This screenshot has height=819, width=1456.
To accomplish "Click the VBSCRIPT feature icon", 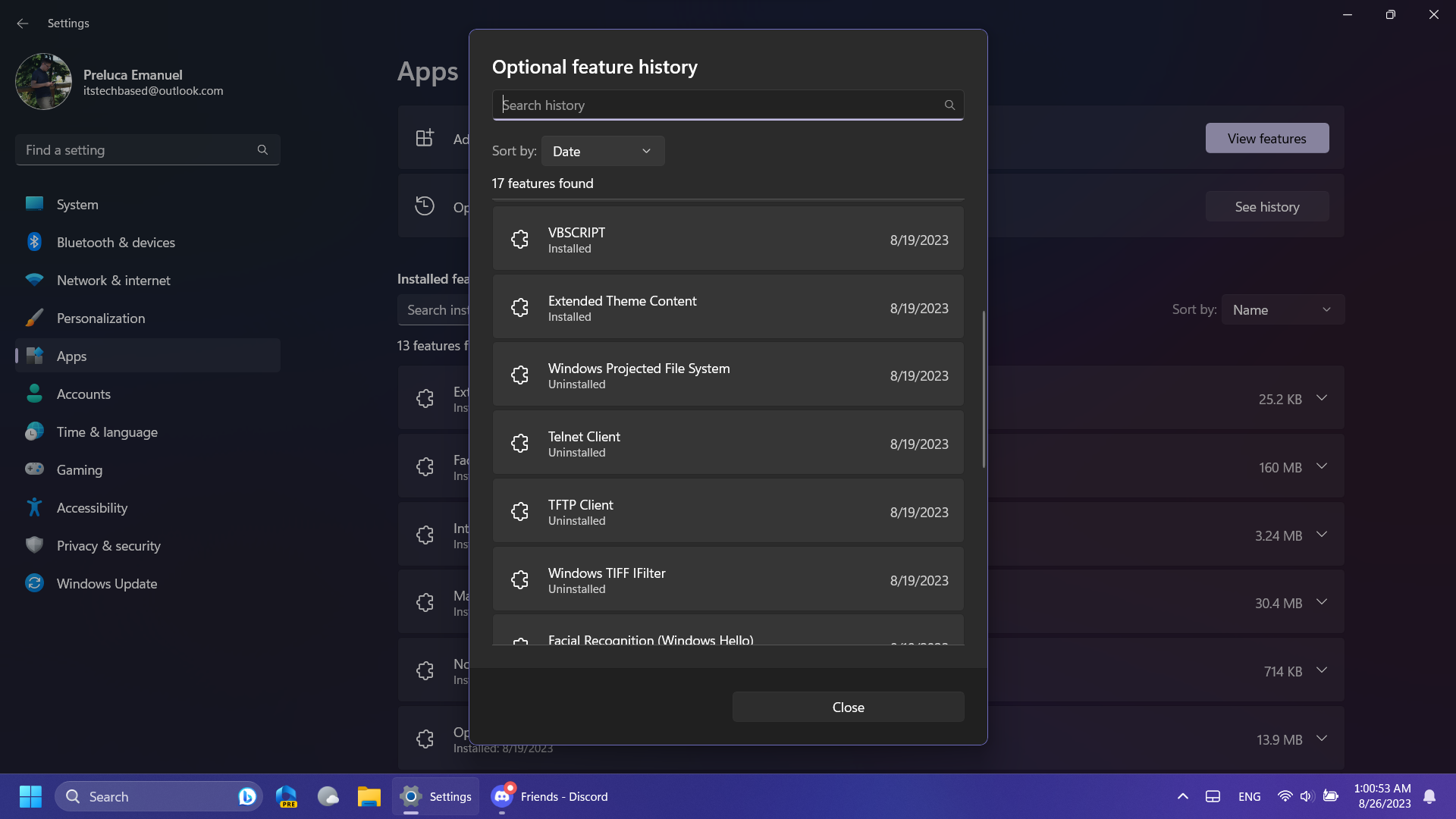I will [519, 240].
